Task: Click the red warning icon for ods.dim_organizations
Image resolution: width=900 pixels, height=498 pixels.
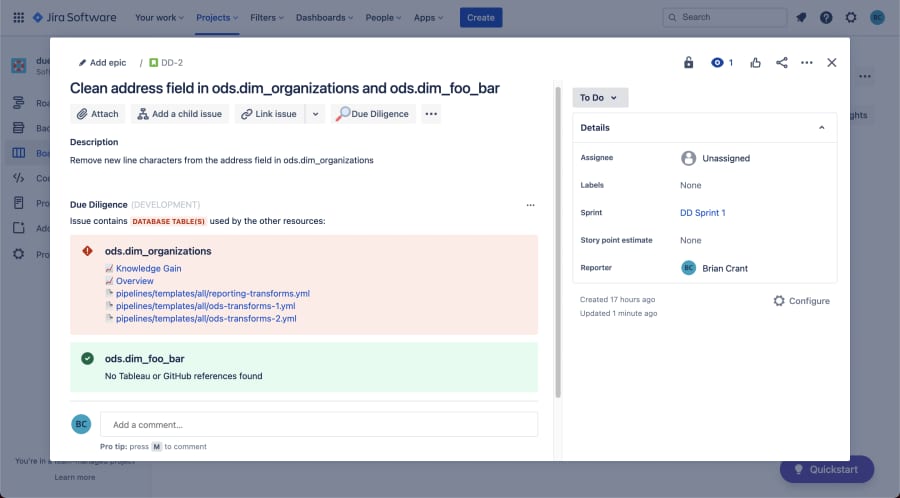Action: click(x=87, y=251)
